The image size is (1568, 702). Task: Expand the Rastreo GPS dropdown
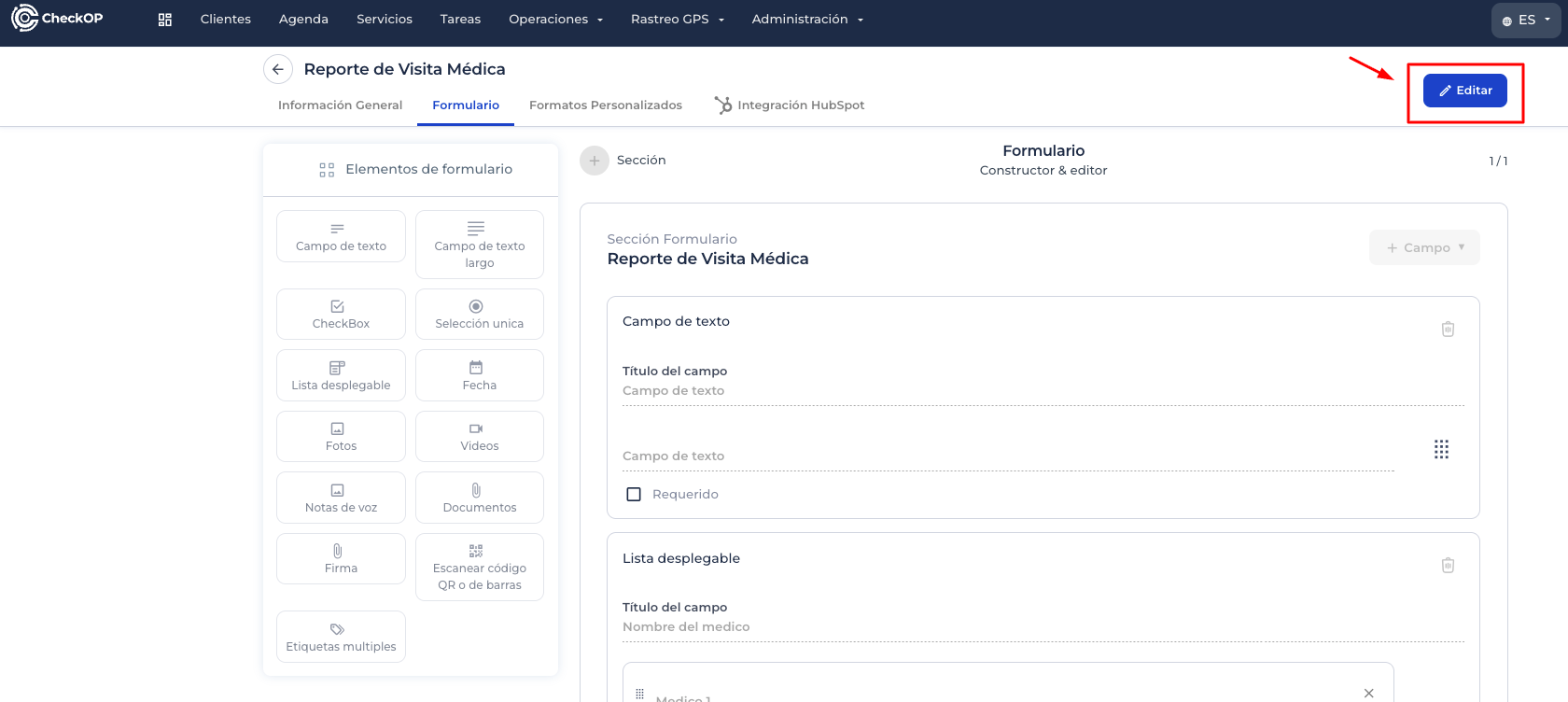pyautogui.click(x=677, y=20)
